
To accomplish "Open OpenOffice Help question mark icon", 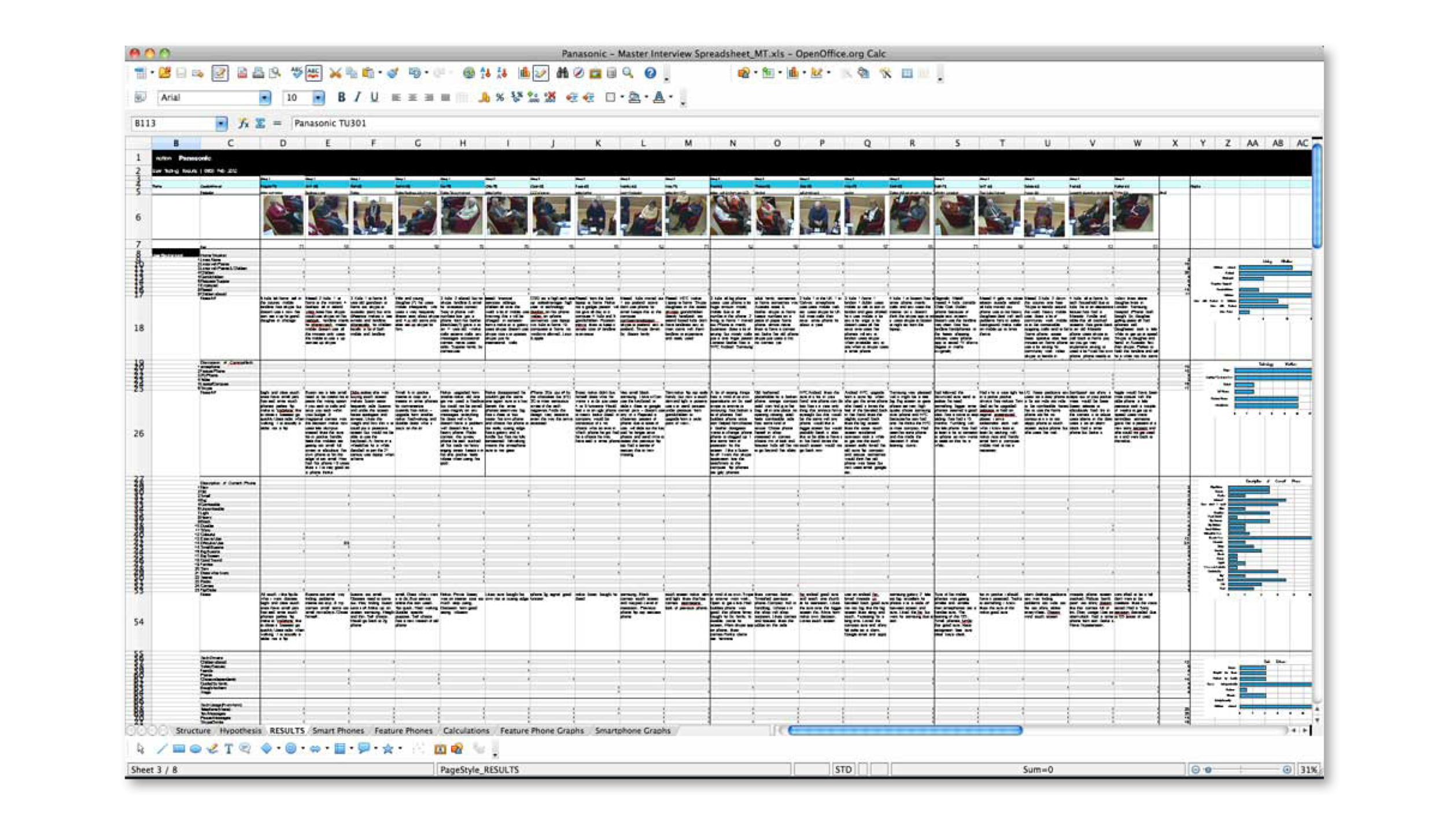I will [650, 73].
